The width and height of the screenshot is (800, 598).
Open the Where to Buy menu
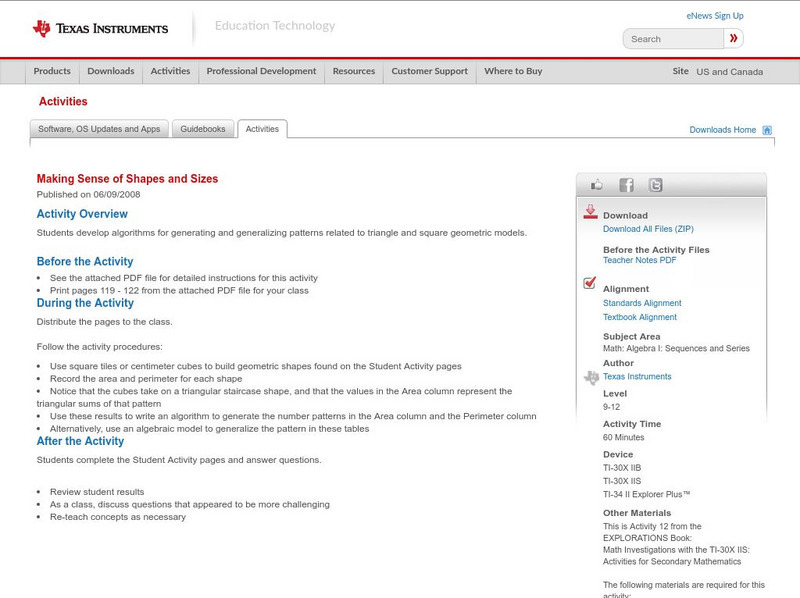coord(513,71)
